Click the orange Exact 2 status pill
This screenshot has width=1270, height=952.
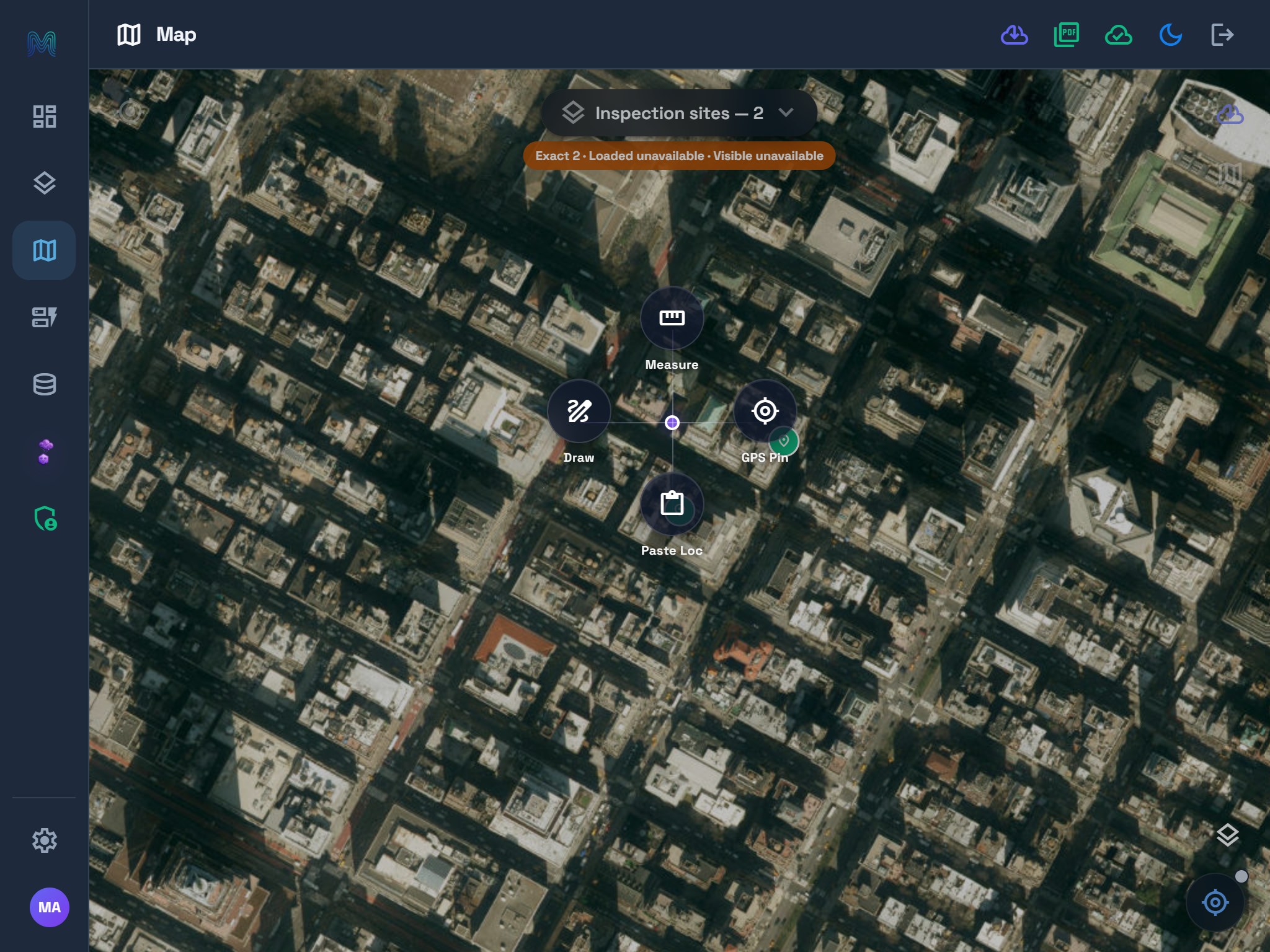(x=679, y=156)
